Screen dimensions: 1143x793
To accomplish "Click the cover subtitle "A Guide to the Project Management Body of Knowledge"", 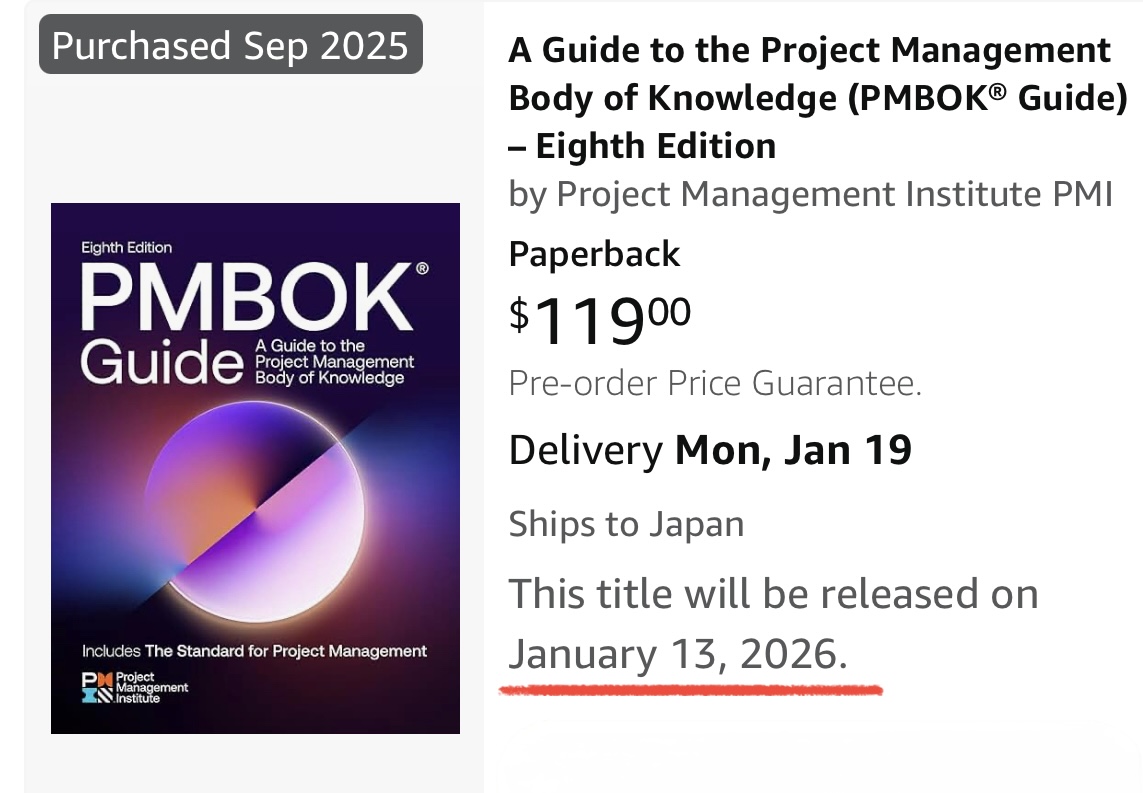I will click(x=334, y=362).
